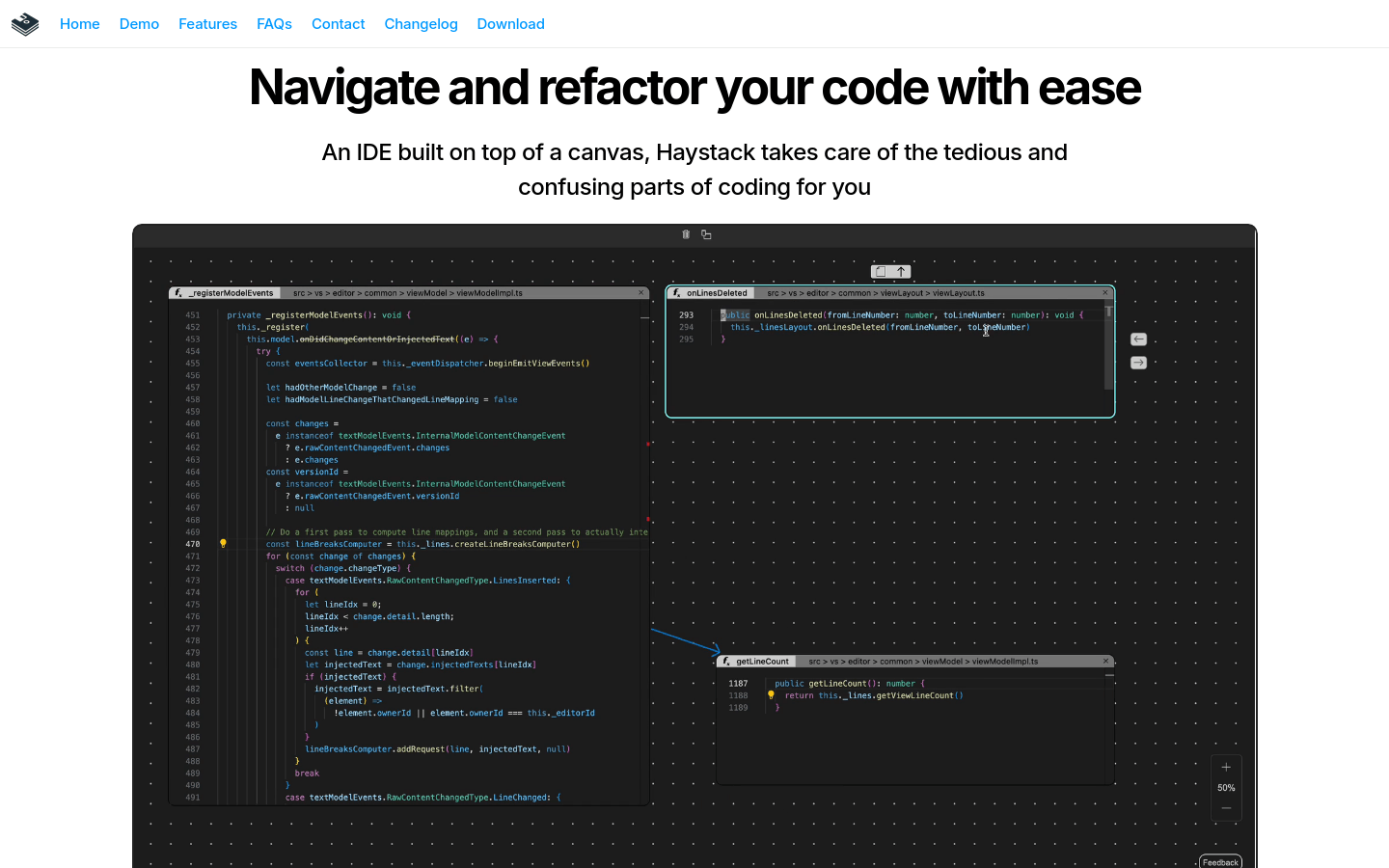Click the up-arrow icon above onLinesDeleted editor
The width and height of the screenshot is (1389, 868).
point(901,272)
